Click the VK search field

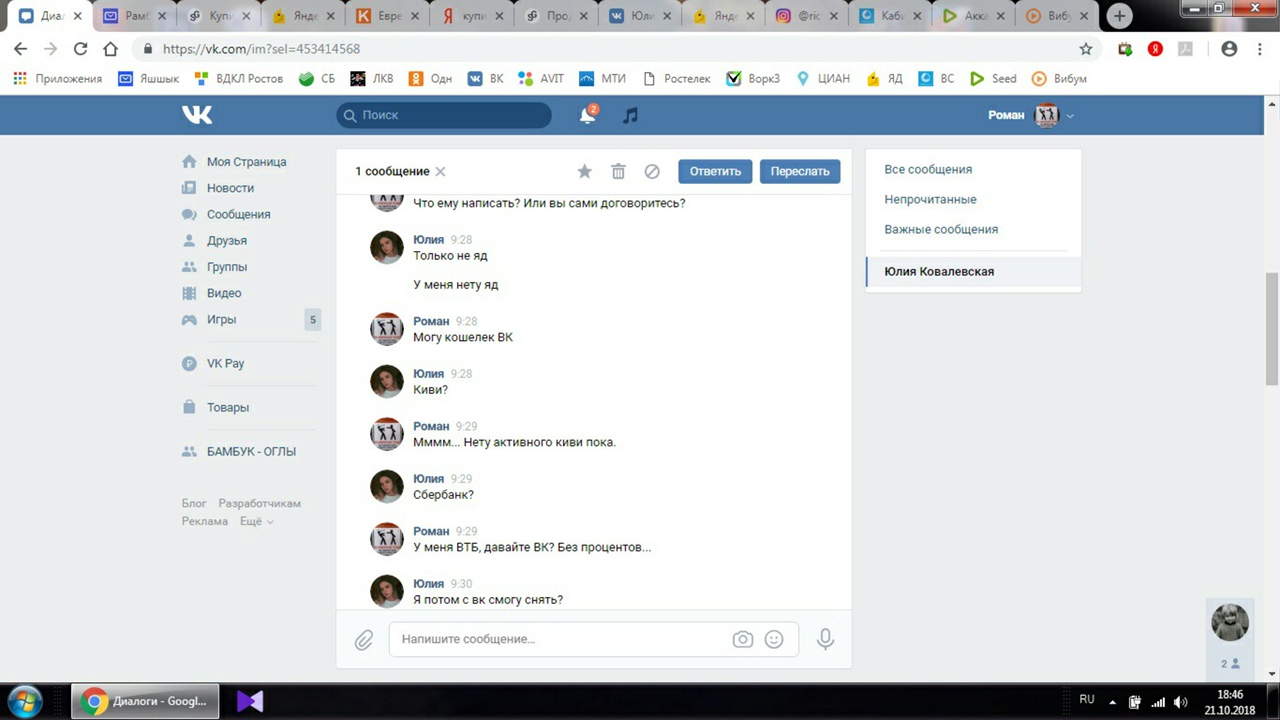click(x=444, y=115)
